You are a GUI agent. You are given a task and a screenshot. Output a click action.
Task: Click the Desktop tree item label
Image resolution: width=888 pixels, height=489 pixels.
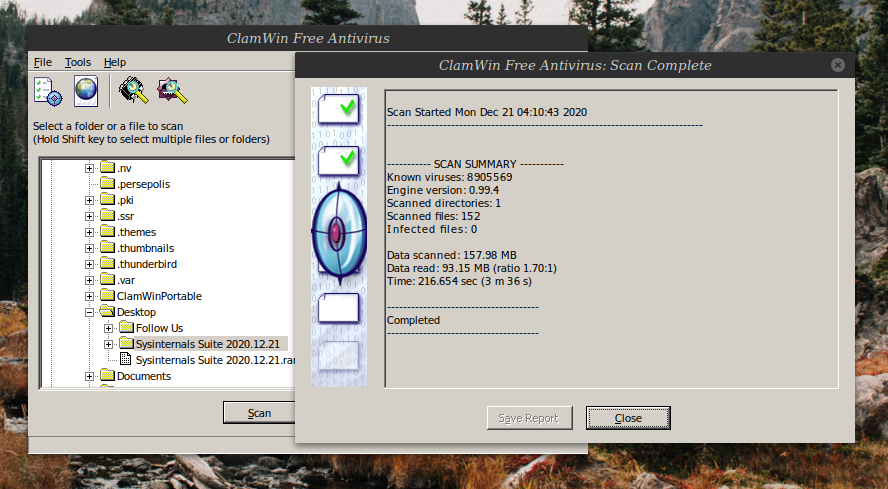point(136,312)
